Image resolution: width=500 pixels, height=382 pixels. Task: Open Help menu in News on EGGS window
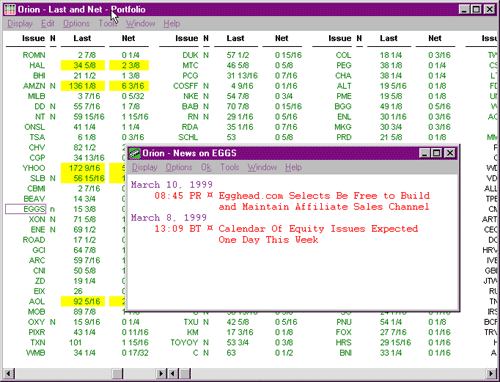tap(293, 167)
